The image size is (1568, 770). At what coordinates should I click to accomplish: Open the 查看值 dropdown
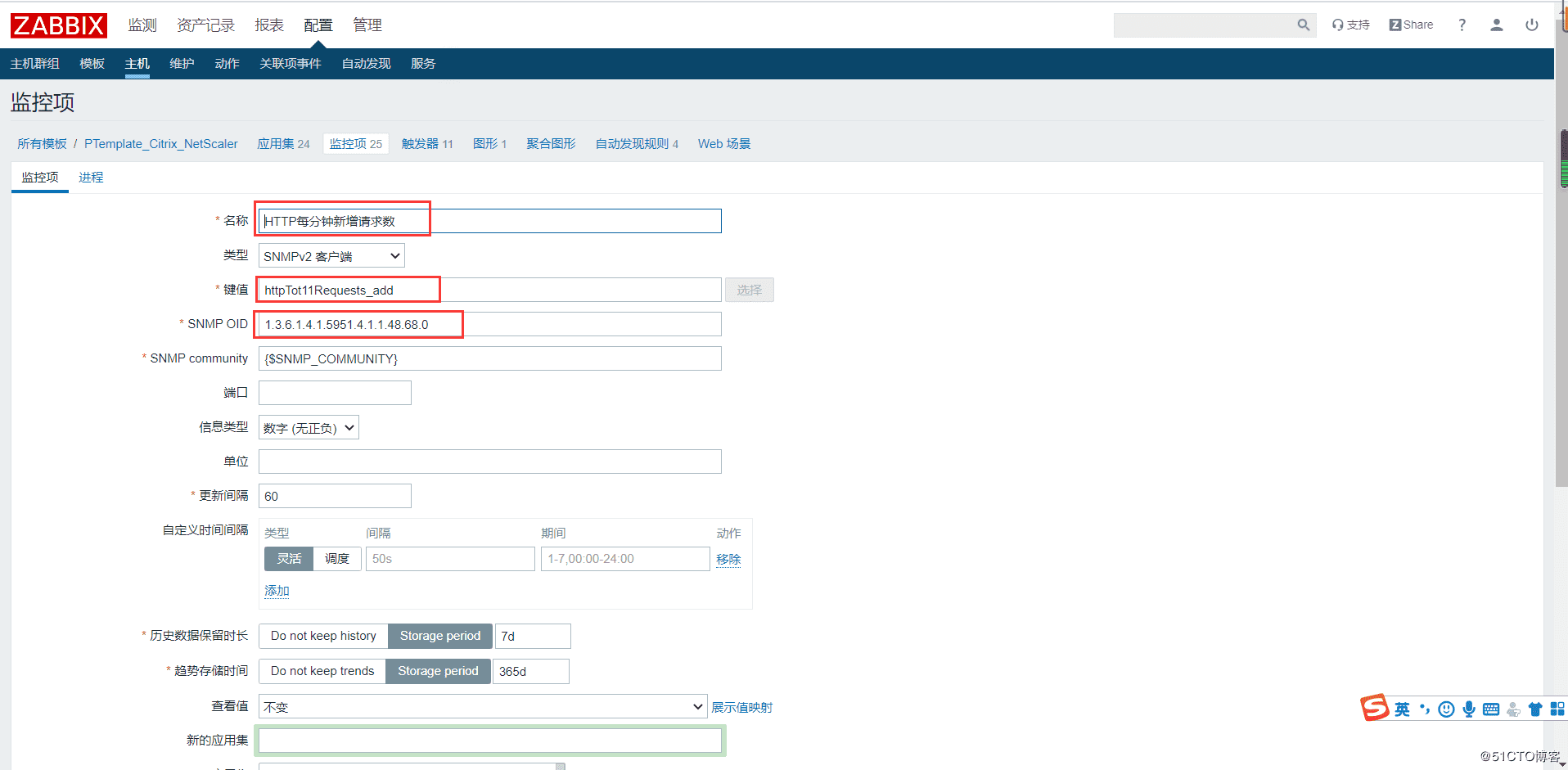click(x=482, y=707)
